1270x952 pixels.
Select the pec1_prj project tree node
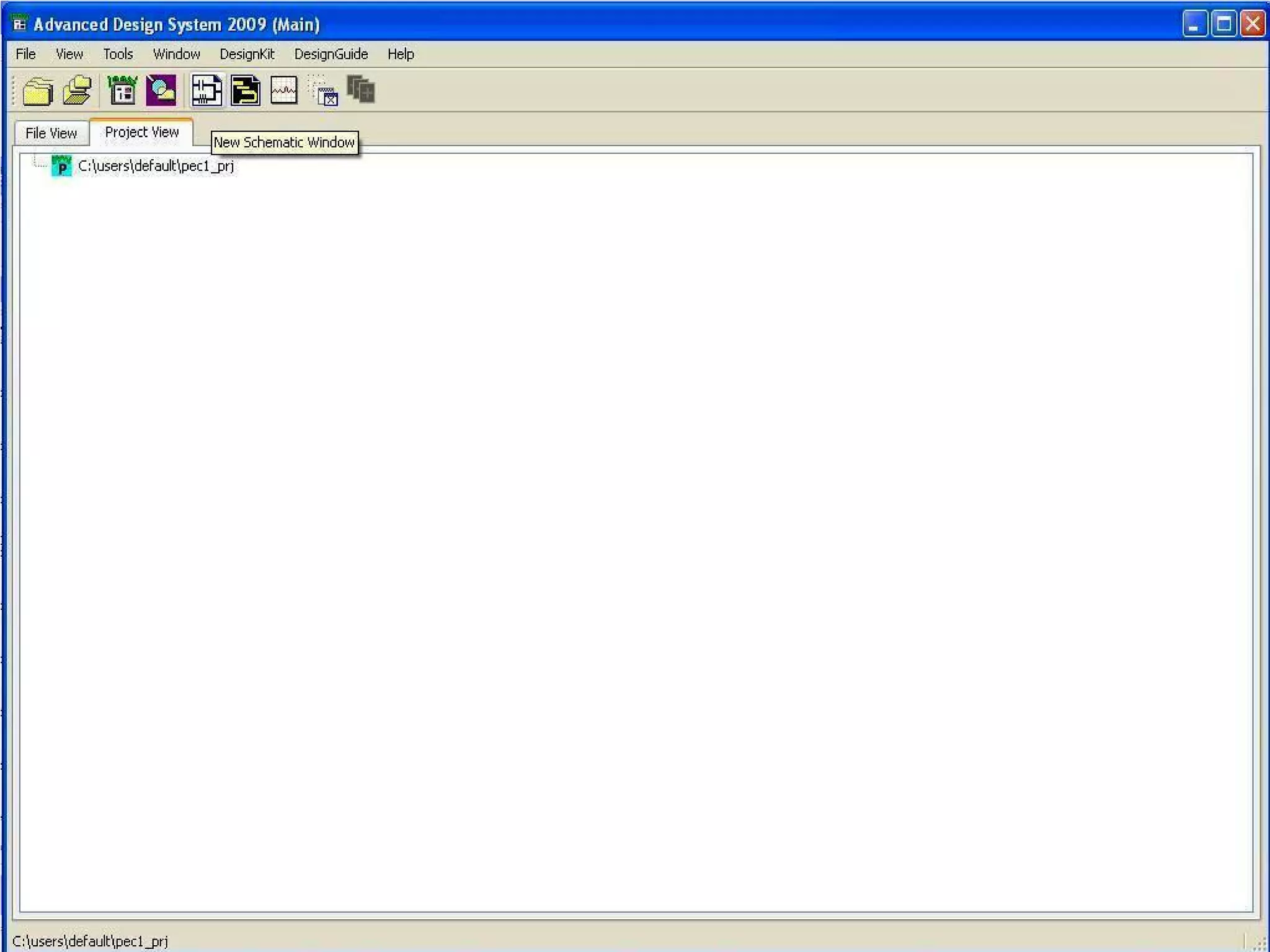[156, 166]
